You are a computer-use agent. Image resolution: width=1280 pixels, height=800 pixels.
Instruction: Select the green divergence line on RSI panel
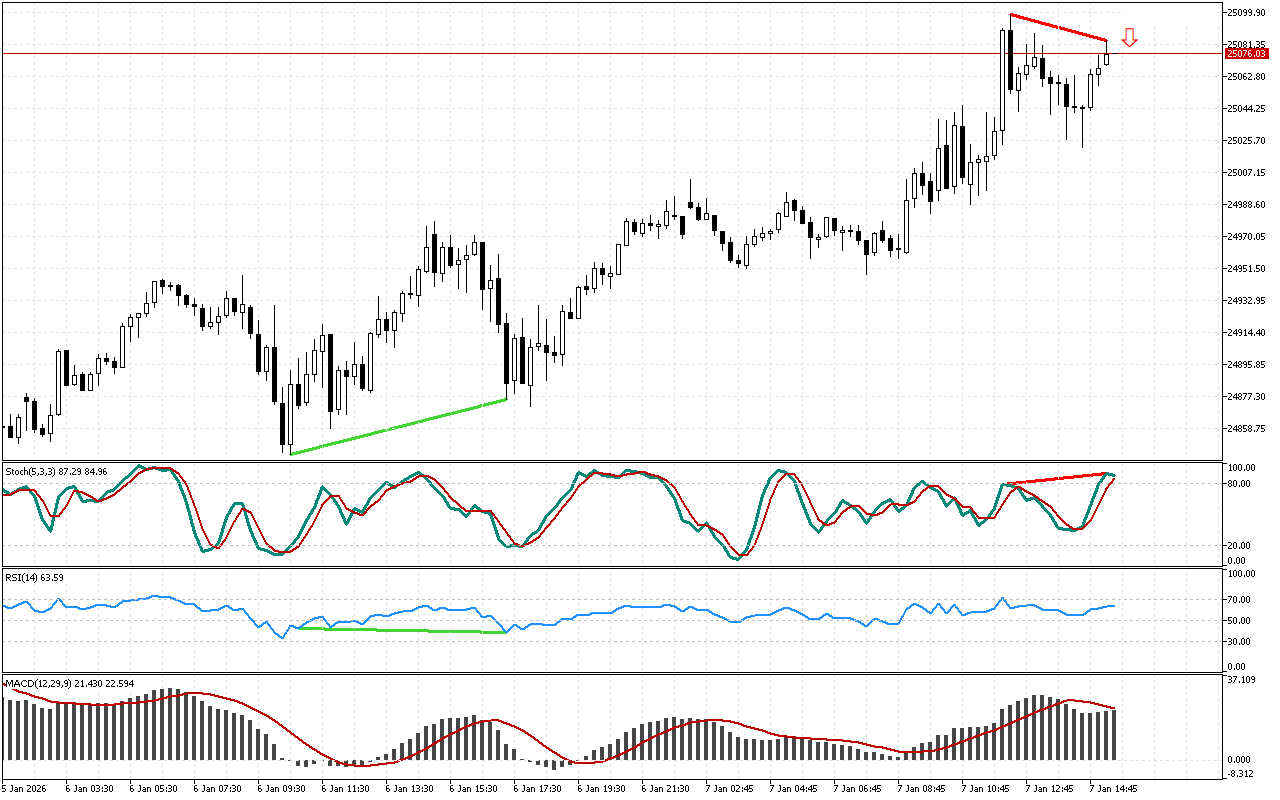coord(400,630)
